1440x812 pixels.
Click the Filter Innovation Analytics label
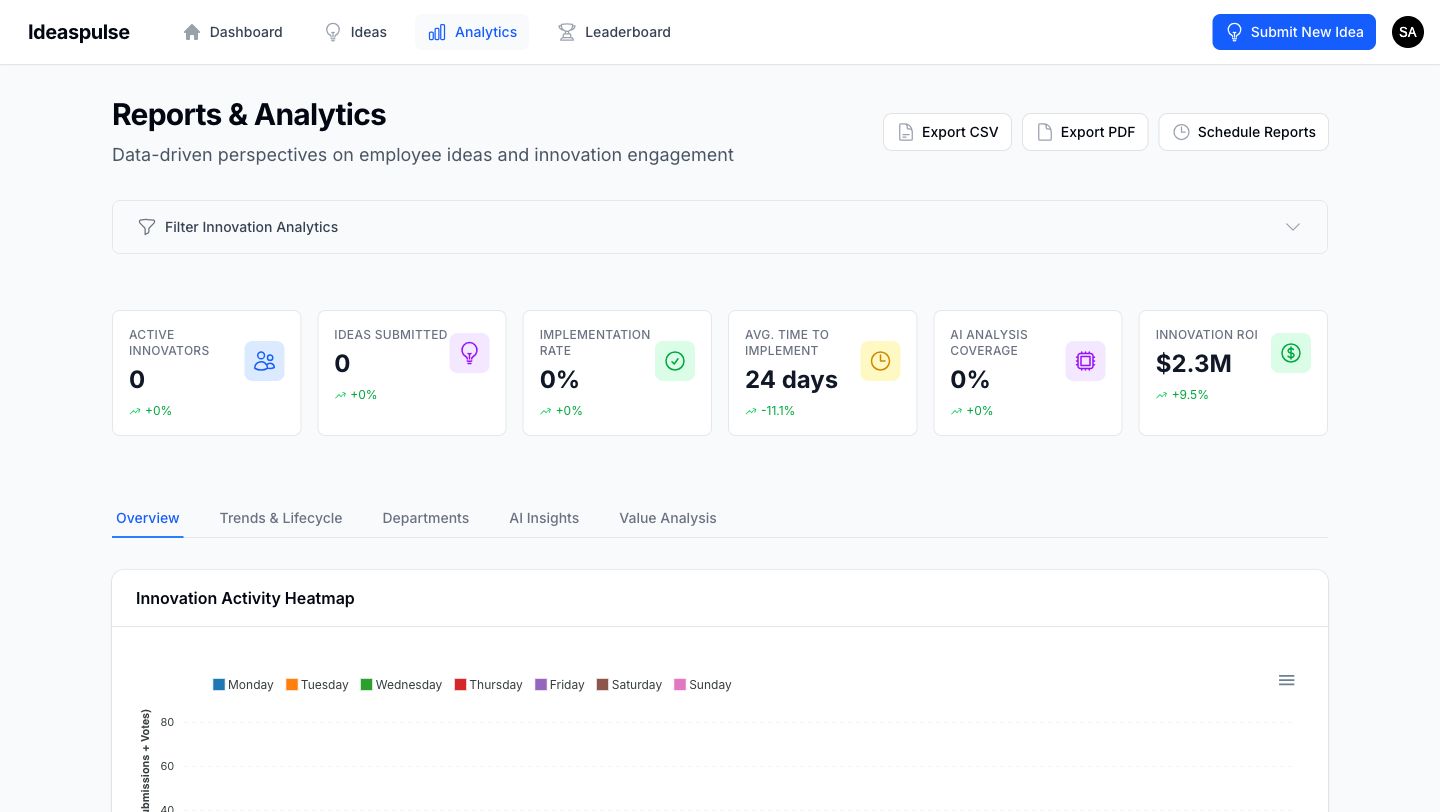click(x=251, y=227)
